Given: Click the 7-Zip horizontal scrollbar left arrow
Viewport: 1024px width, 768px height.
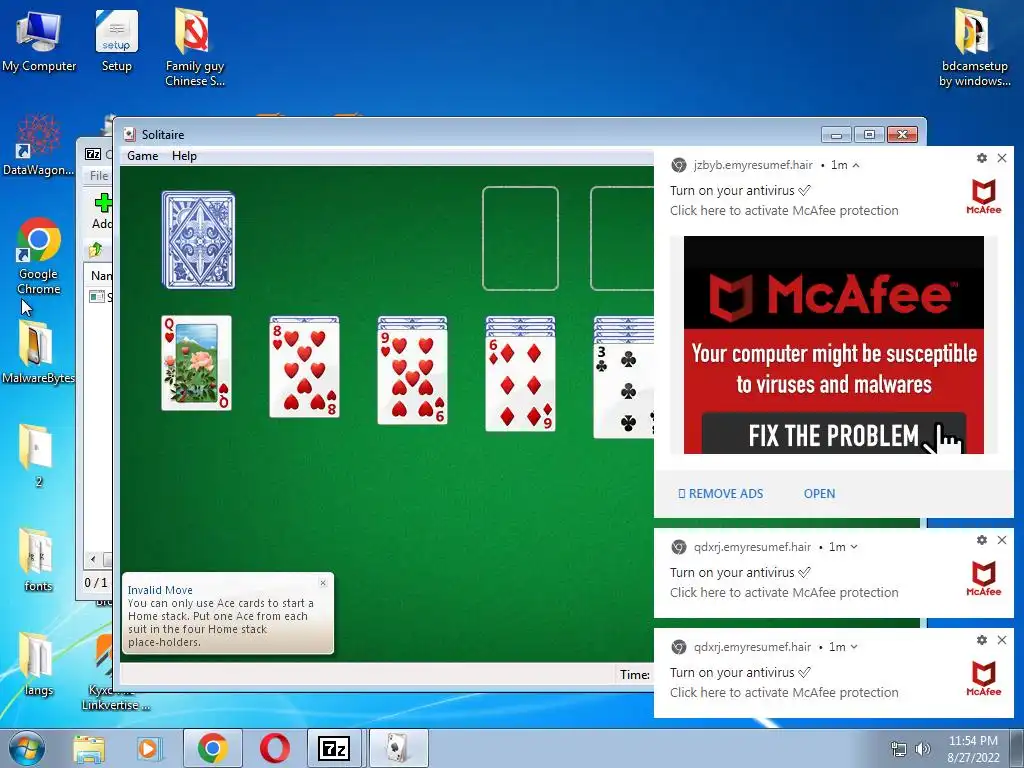Looking at the screenshot, I should coord(93,560).
